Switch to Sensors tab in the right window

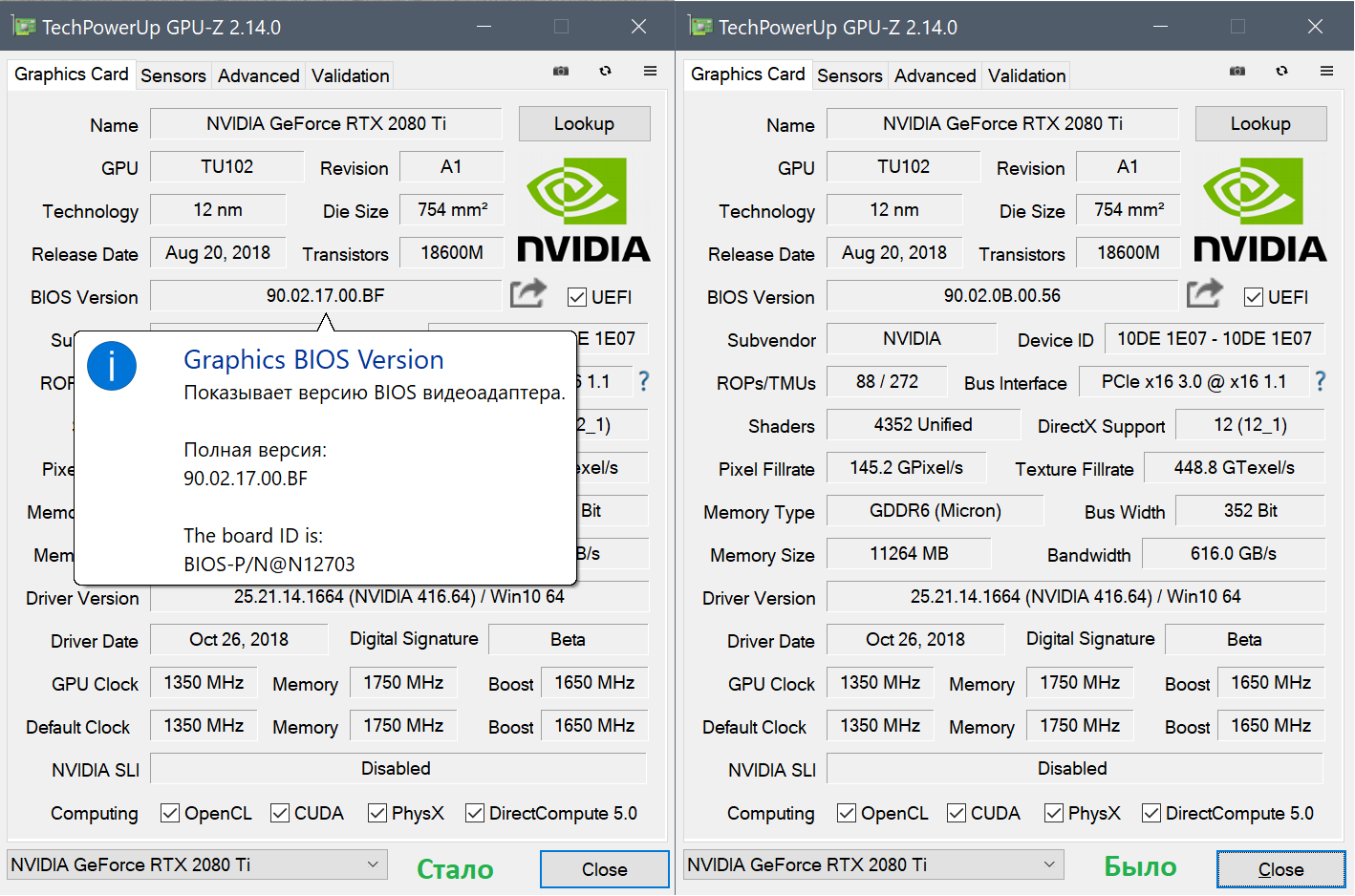pos(850,75)
